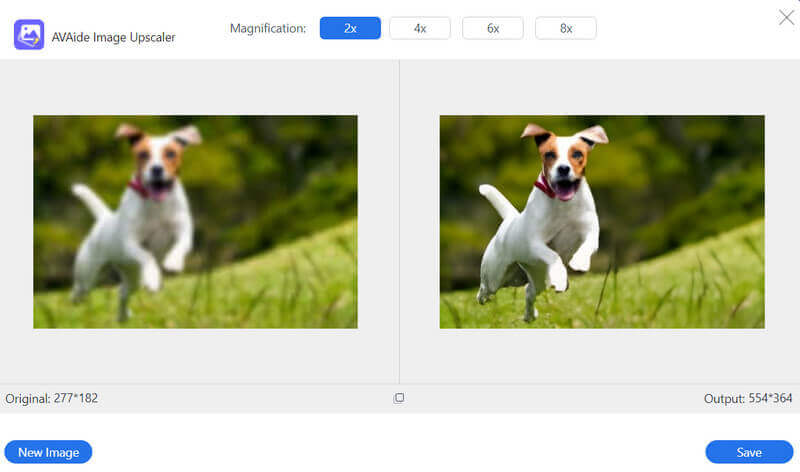This screenshot has width=800, height=472.
Task: Click the compare view icon between the previews
Action: pyautogui.click(x=399, y=398)
